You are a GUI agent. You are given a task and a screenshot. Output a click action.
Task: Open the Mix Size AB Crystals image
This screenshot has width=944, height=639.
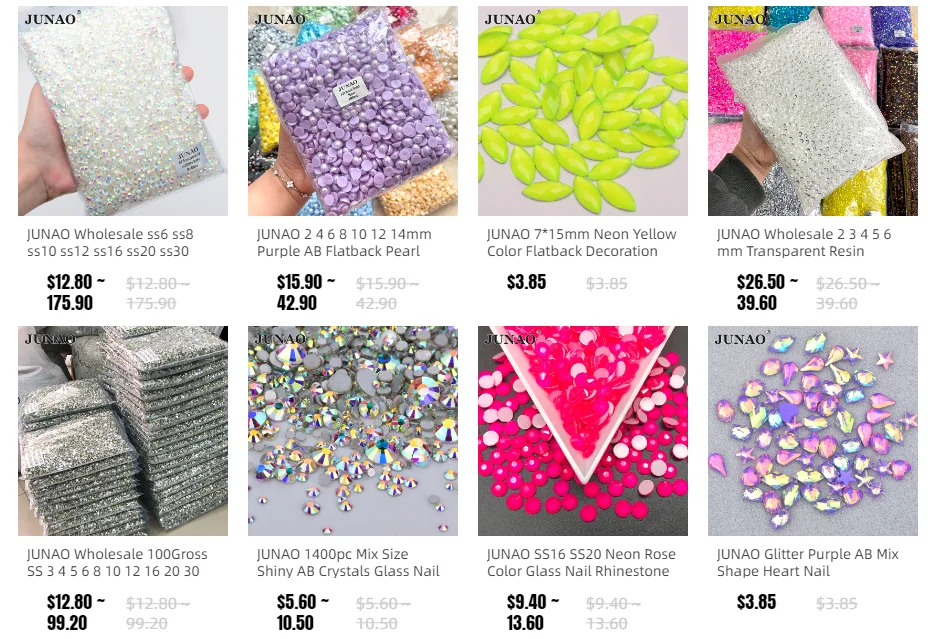pos(353,431)
